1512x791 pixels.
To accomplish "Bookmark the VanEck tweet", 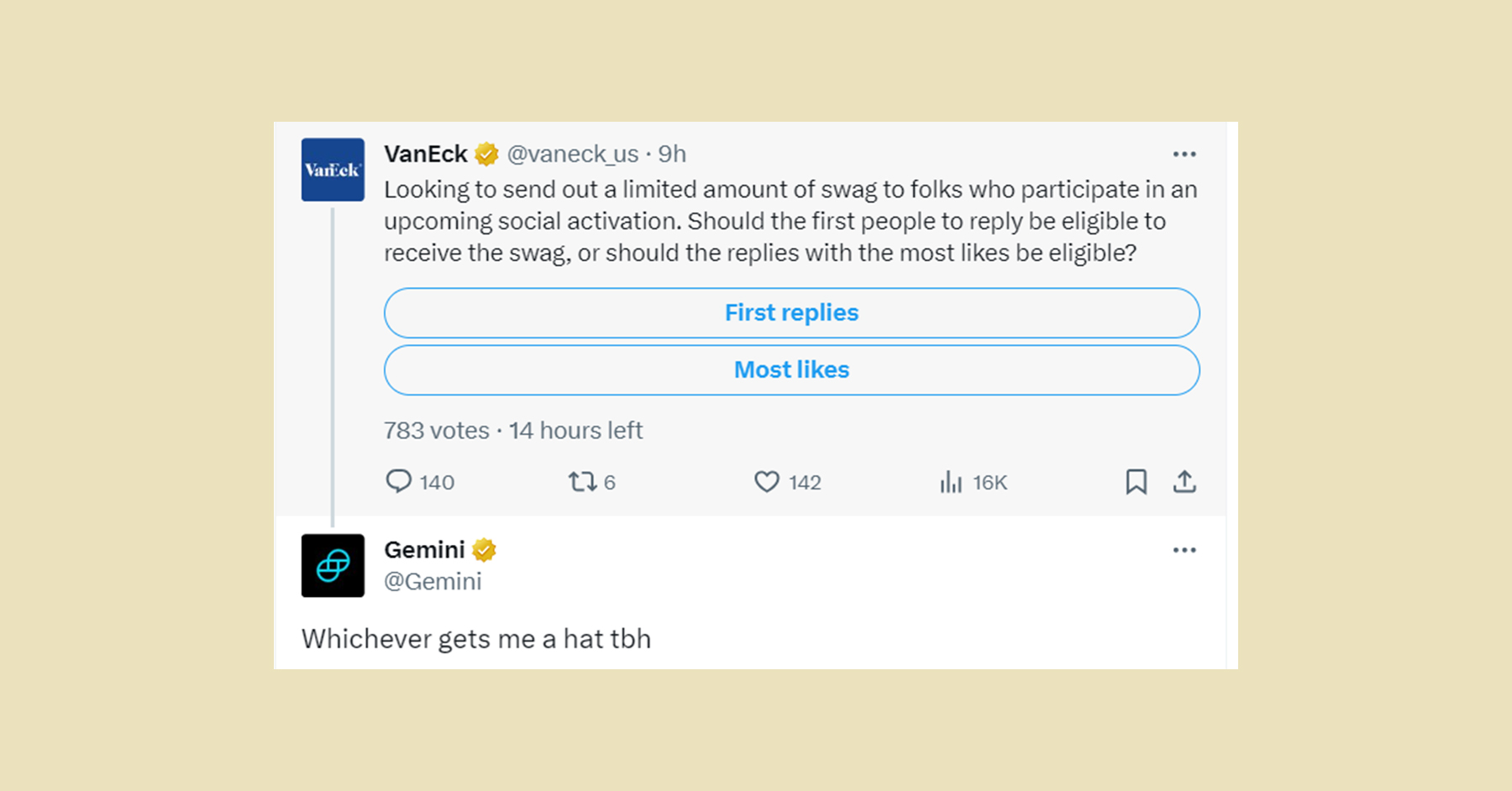I will (1136, 481).
